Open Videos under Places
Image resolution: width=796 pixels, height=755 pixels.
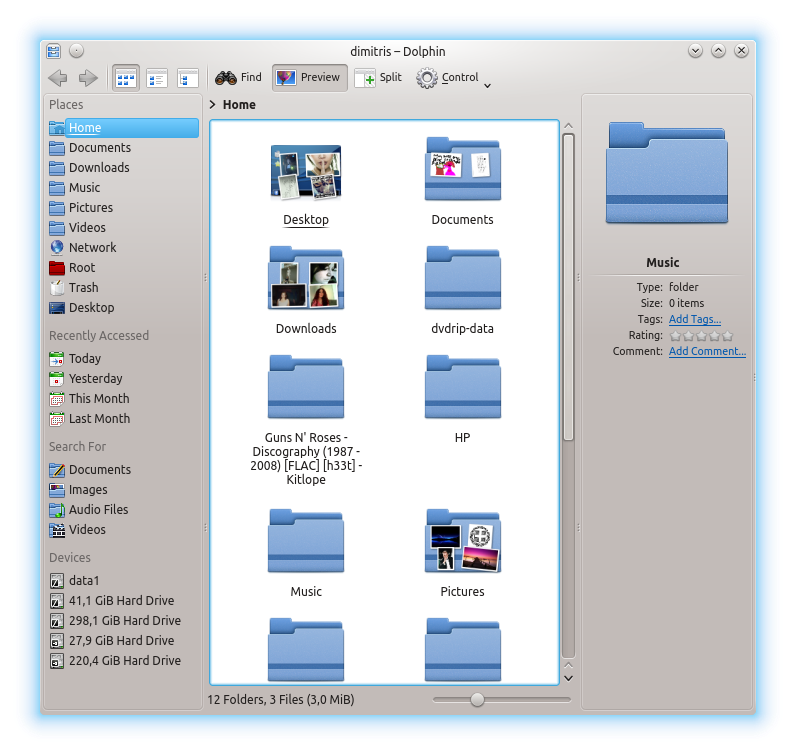pos(123,227)
